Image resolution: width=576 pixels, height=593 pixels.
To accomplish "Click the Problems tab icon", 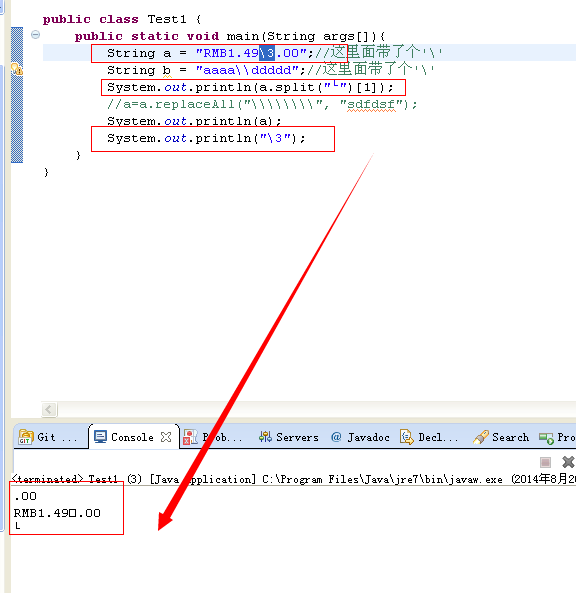I will [x=190, y=437].
